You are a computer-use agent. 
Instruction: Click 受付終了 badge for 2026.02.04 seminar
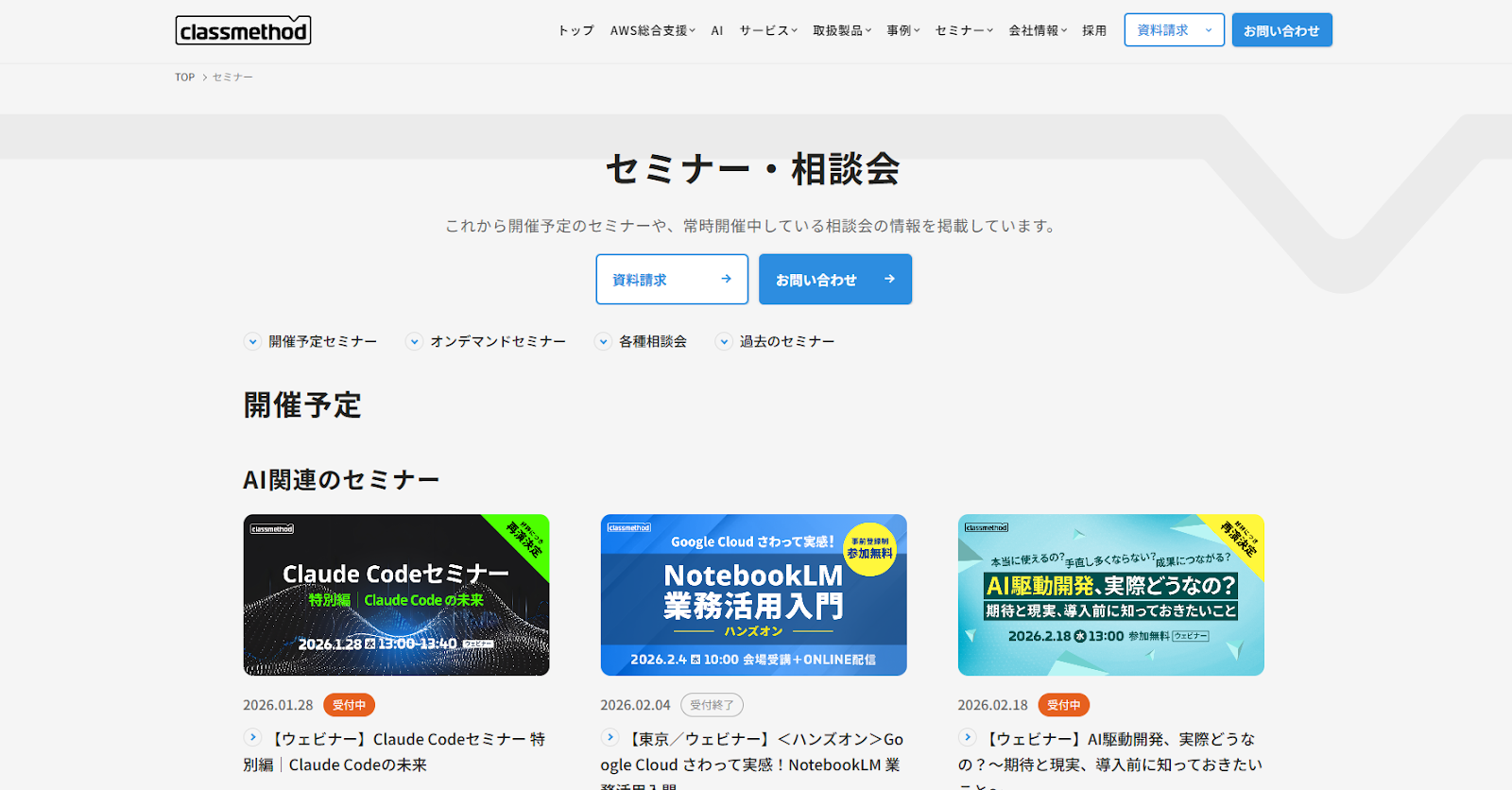pos(712,705)
